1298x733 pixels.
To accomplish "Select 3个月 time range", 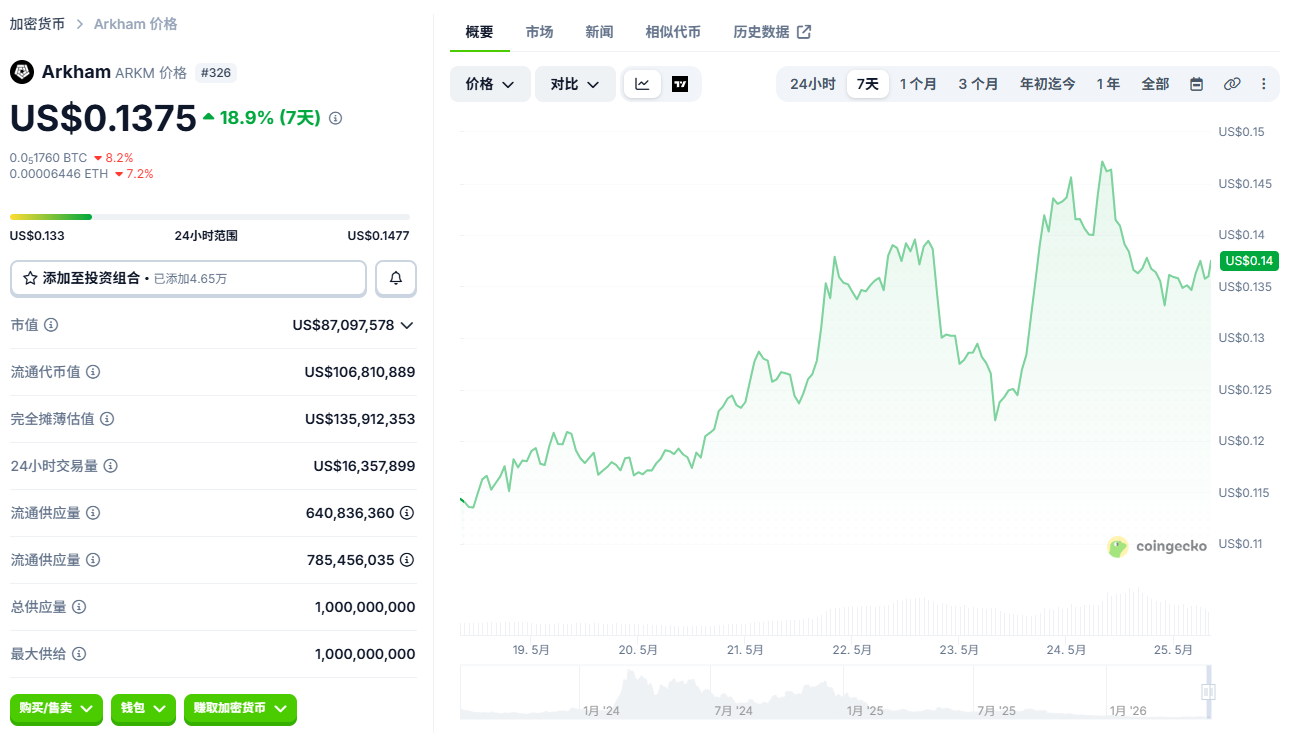I will coord(978,84).
